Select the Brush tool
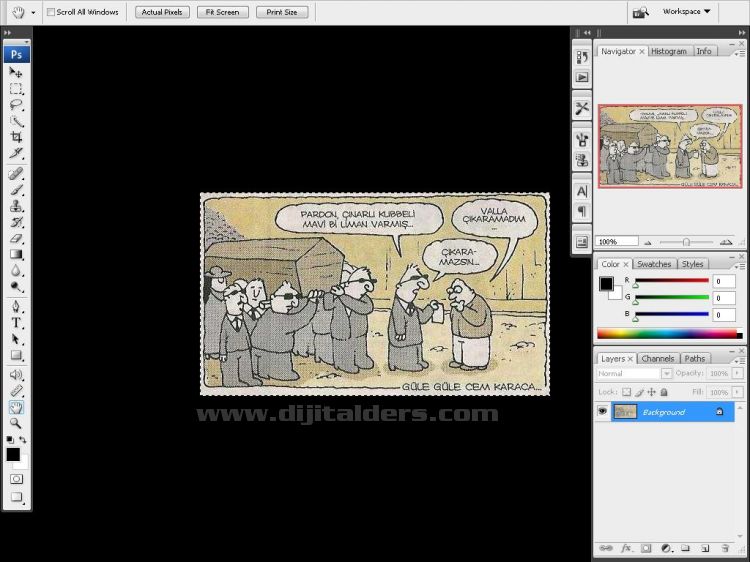750x562 pixels. click(16, 190)
